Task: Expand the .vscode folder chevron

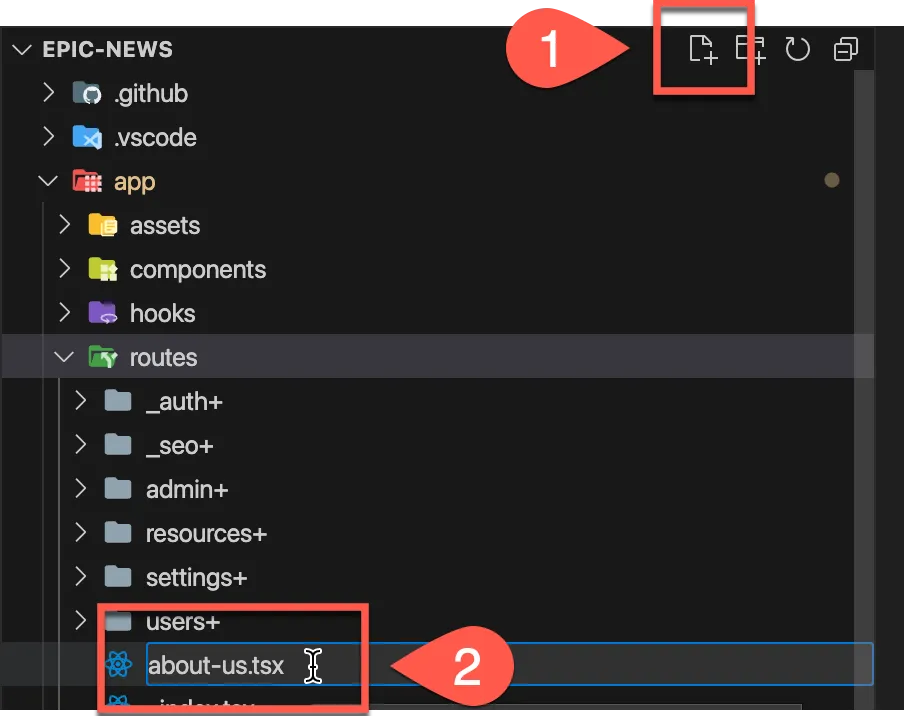Action: 48,137
